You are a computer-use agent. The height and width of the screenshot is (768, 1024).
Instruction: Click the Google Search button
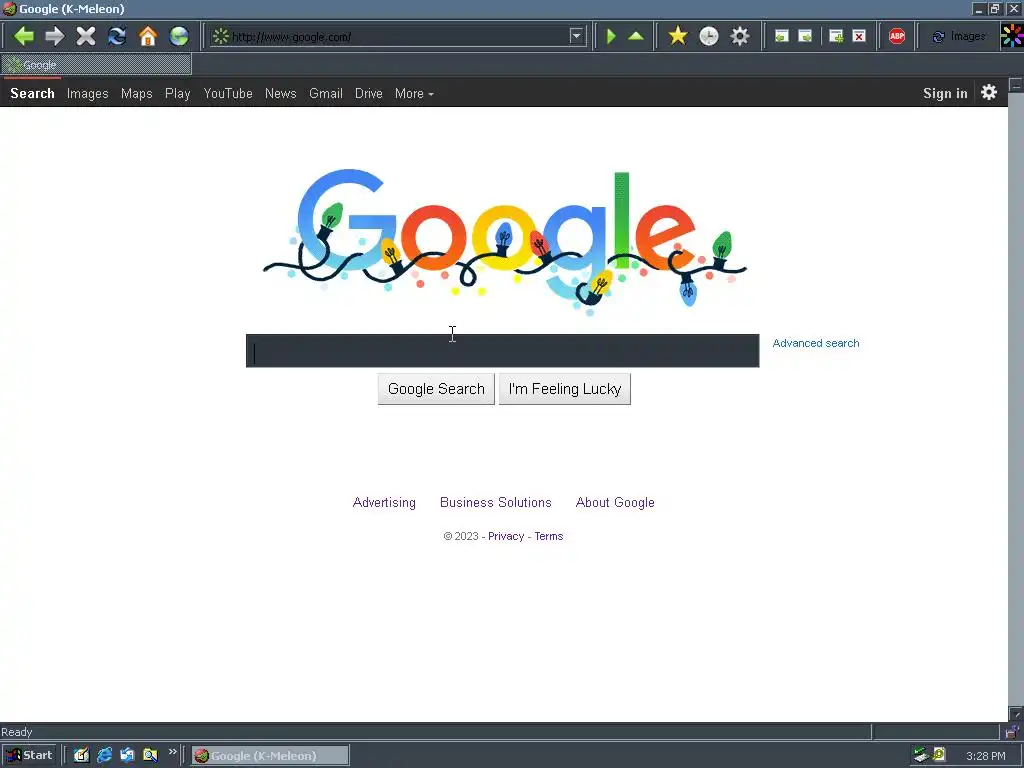pyautogui.click(x=436, y=389)
